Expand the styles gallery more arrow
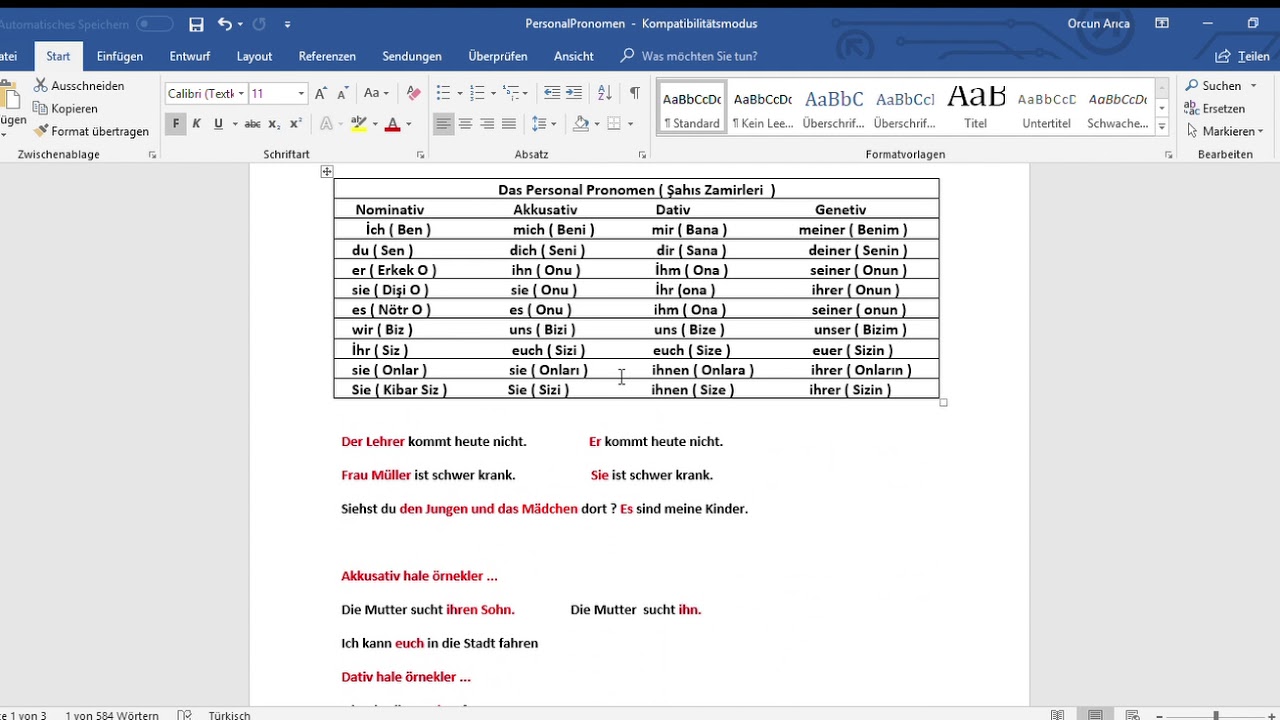Screen dimensions: 1280x720 pos(1162,127)
